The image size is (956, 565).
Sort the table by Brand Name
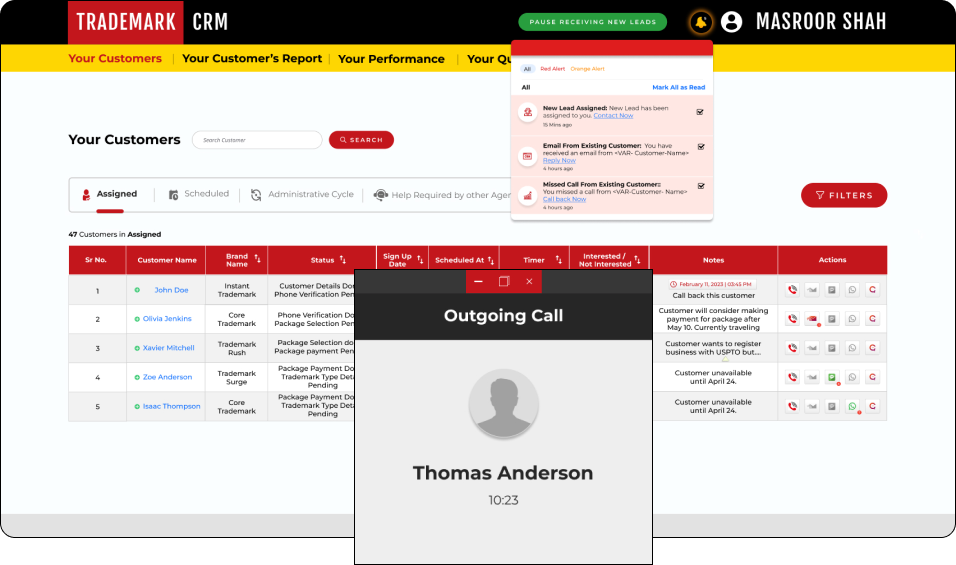[x=257, y=259]
